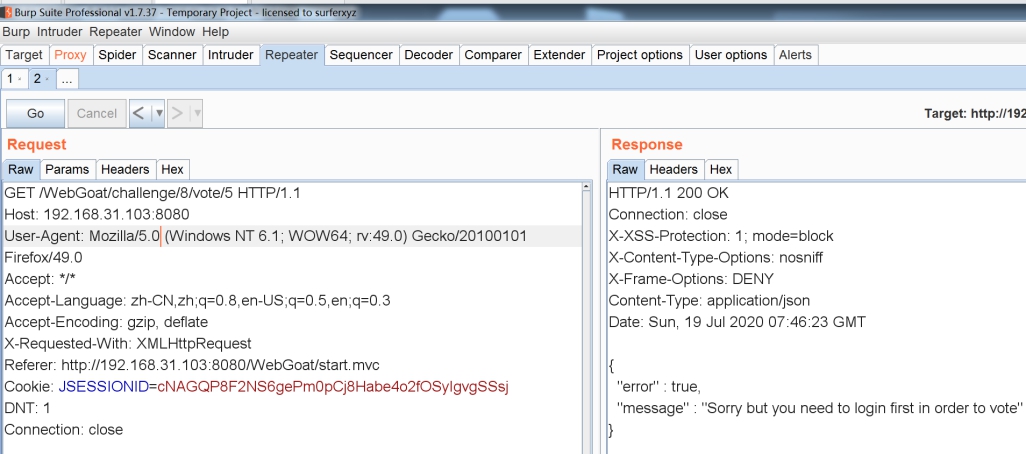Viewport: 1026px width, 454px height.
Task: Click the Accept-Language header line
Action: (x=197, y=301)
